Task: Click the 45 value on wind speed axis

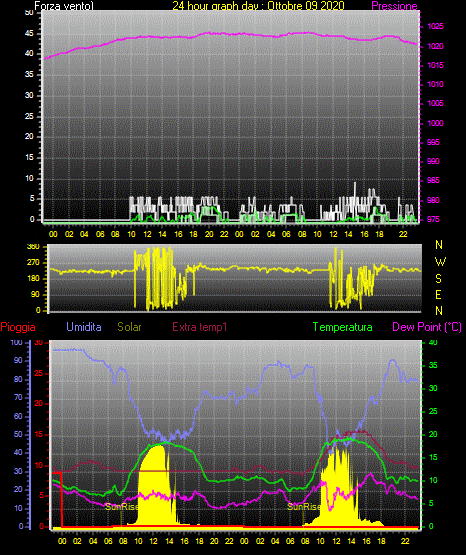Action: (x=29, y=34)
